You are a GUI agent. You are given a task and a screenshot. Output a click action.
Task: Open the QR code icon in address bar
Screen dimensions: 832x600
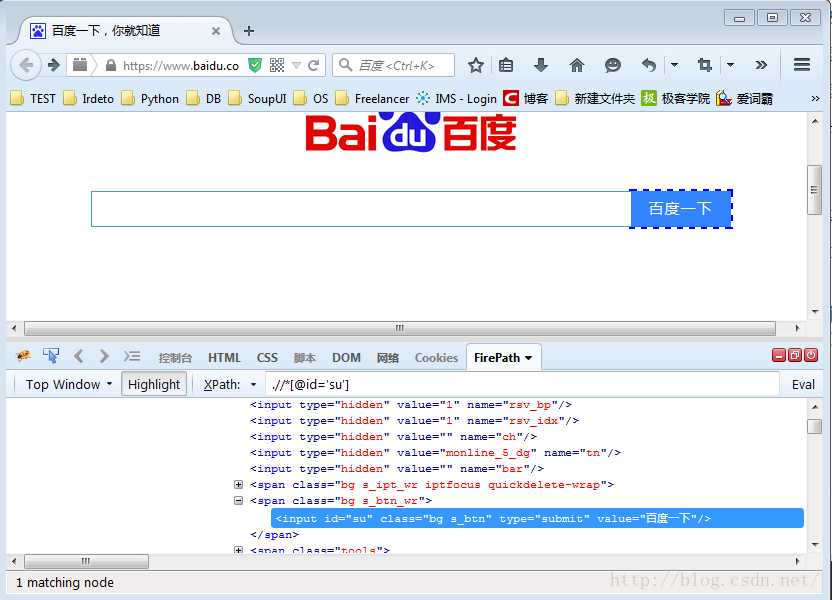click(277, 65)
